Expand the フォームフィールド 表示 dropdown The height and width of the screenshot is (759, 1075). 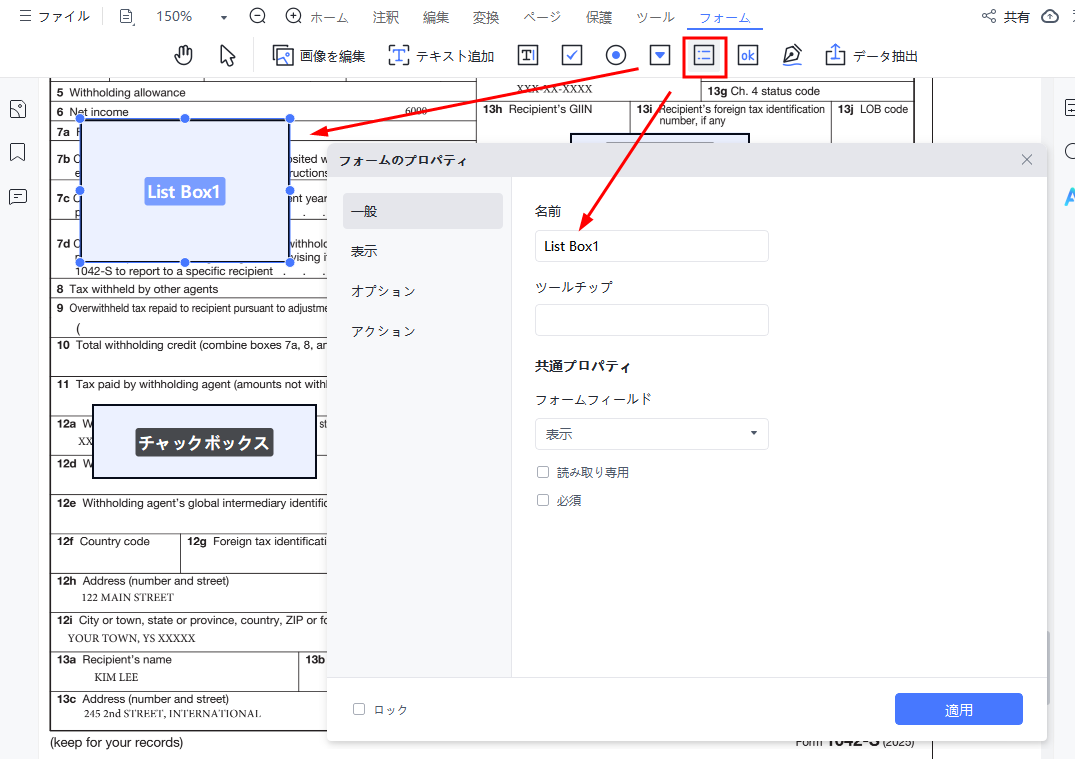click(651, 434)
